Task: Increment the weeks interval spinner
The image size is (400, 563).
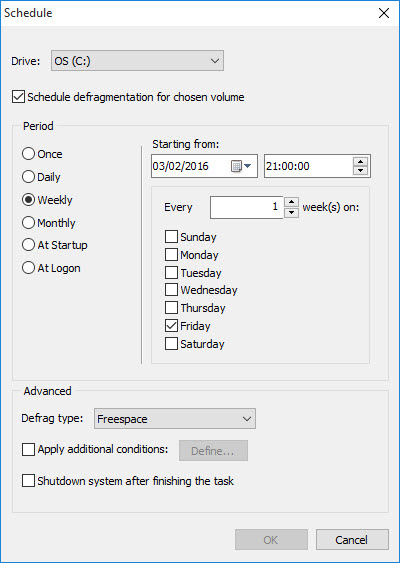Action: click(x=292, y=202)
